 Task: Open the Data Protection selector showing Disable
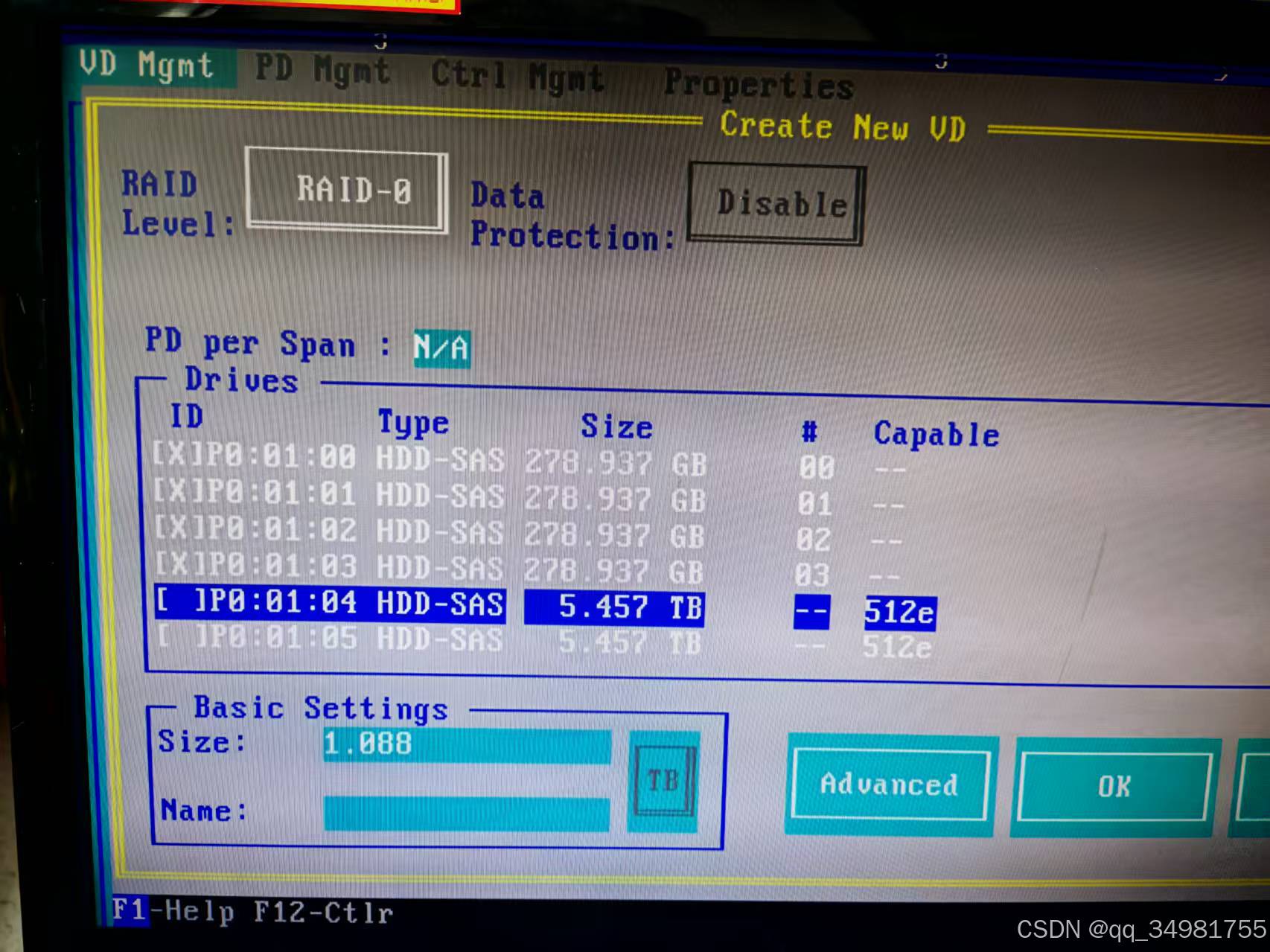coord(776,203)
